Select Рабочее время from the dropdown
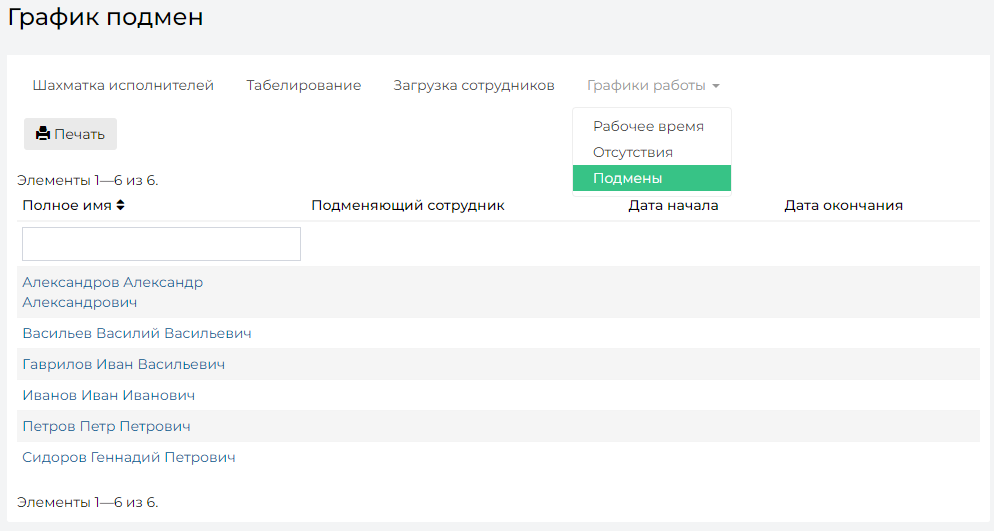This screenshot has height=531, width=994. (649, 126)
